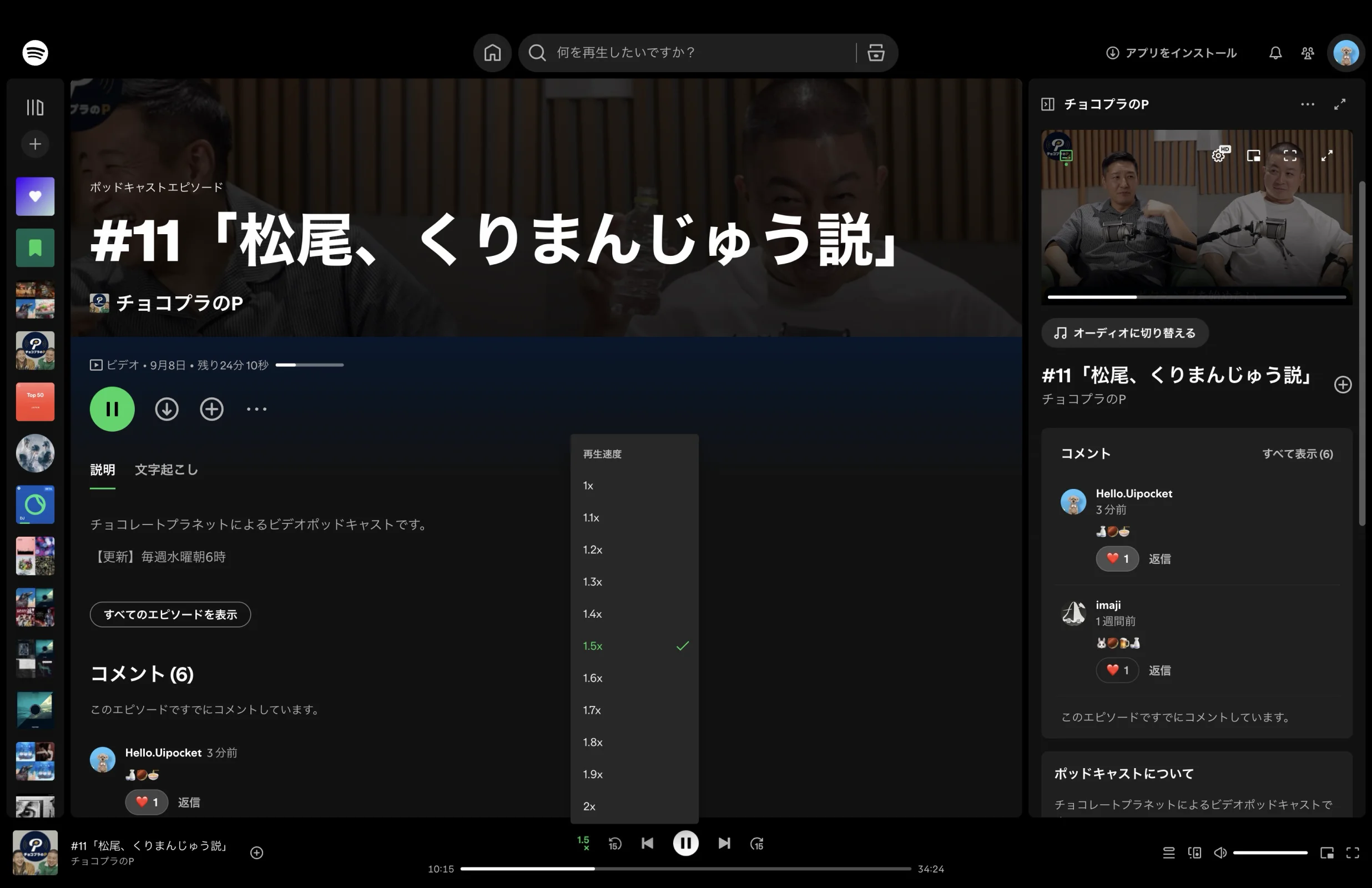
Task: Like Hello.Uipocket comment in main view
Action: tap(147, 802)
